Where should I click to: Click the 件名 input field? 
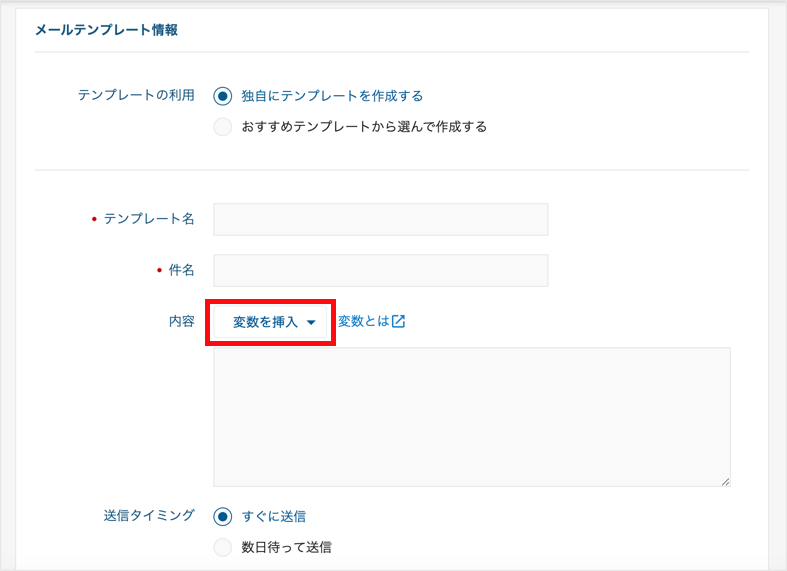380,270
